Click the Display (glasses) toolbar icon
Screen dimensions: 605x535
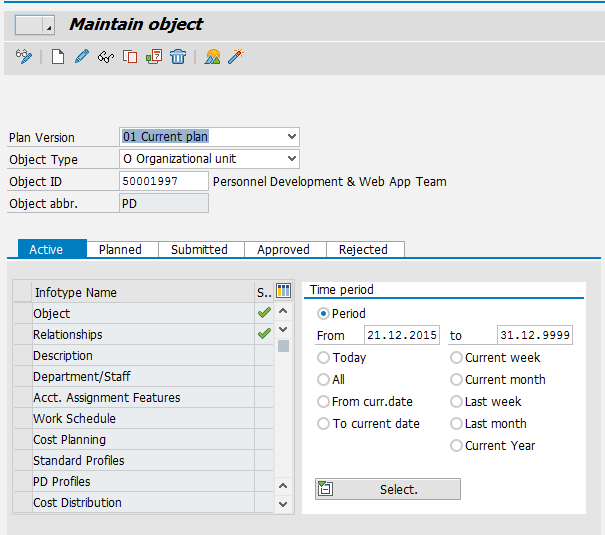point(105,57)
